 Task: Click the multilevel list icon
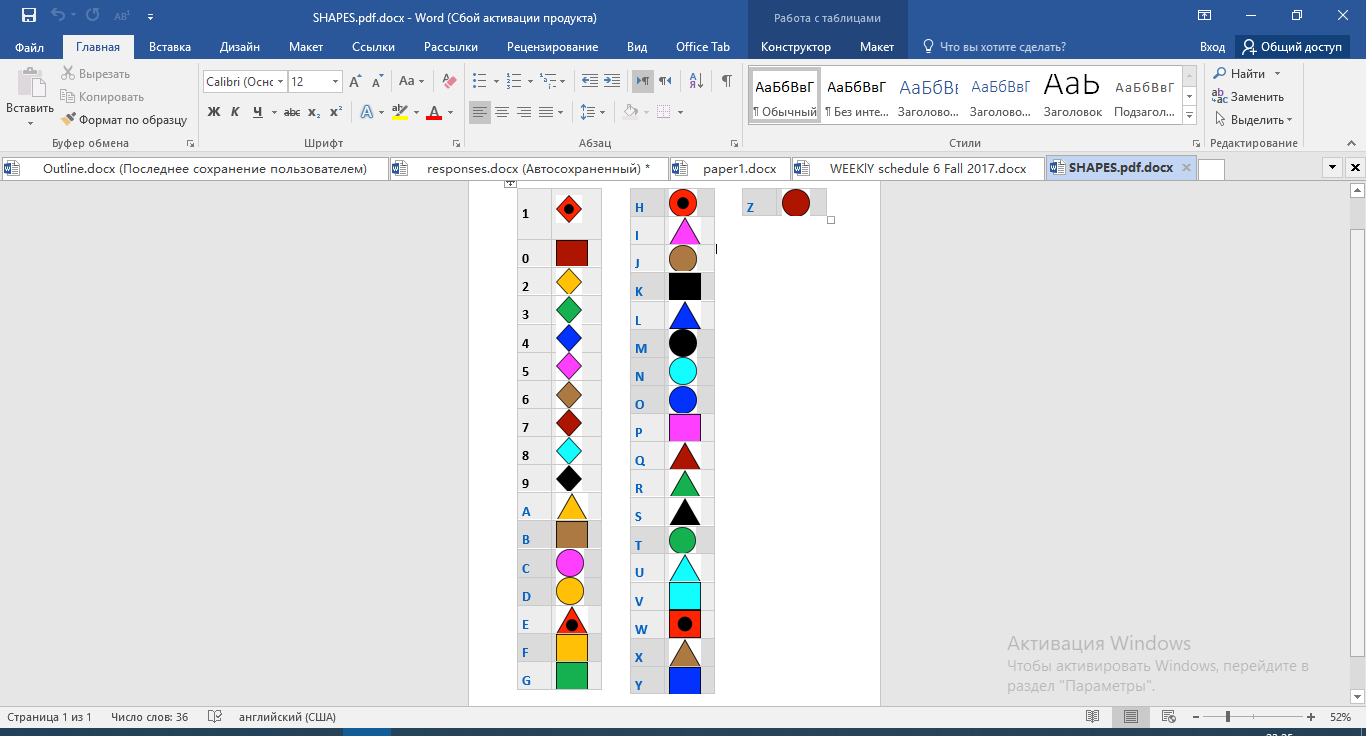pos(549,82)
